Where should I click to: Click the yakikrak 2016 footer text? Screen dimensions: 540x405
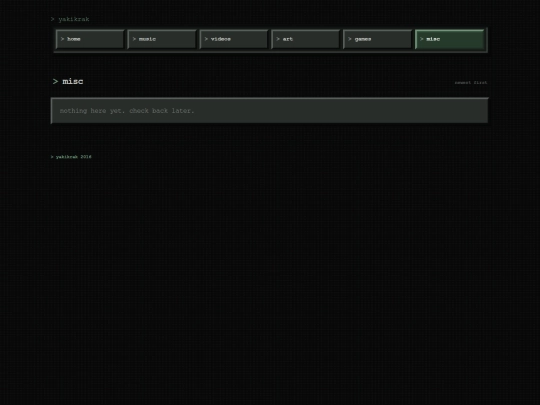[x=71, y=157]
